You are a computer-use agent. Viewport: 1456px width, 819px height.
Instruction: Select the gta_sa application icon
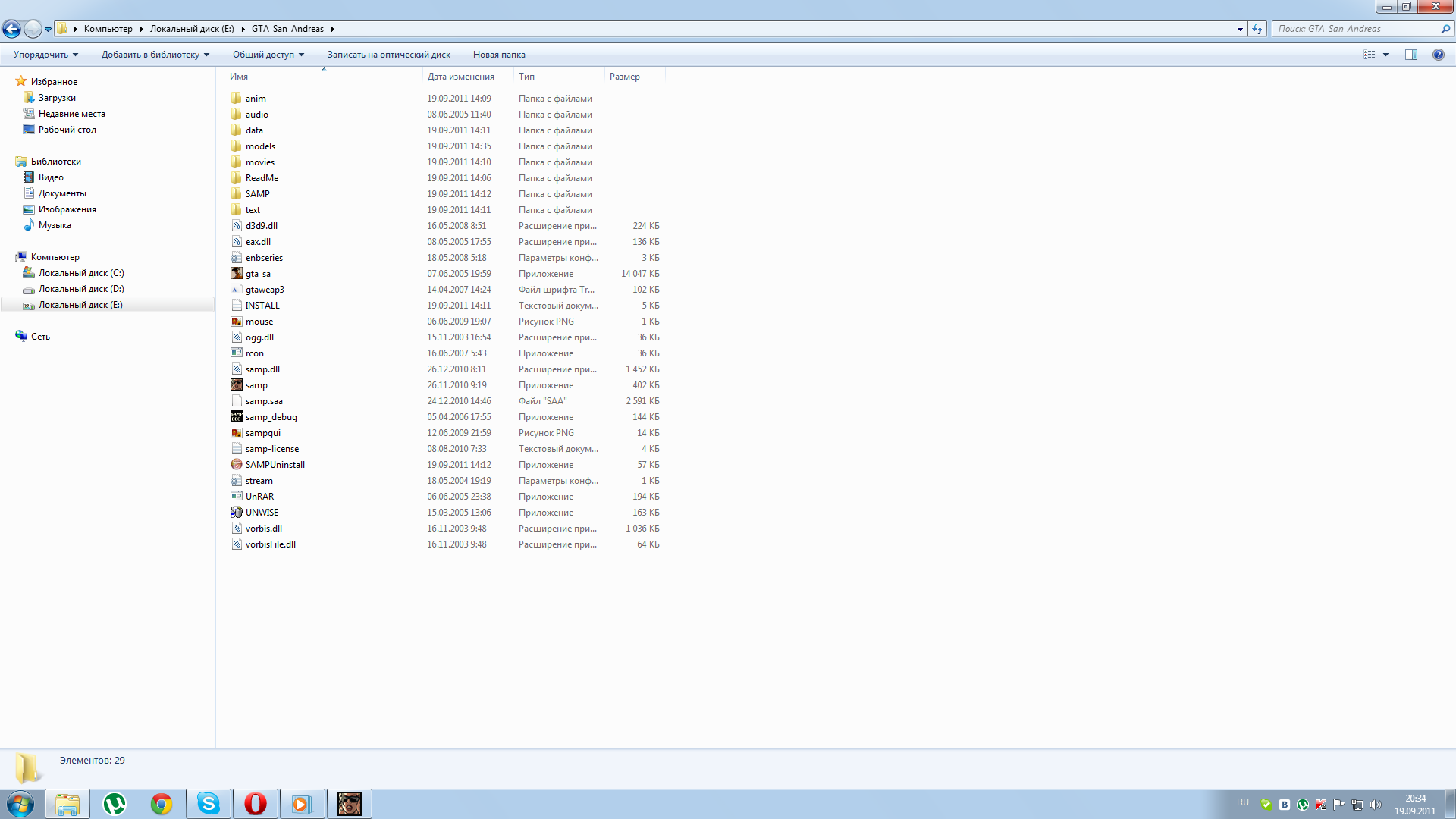point(236,274)
